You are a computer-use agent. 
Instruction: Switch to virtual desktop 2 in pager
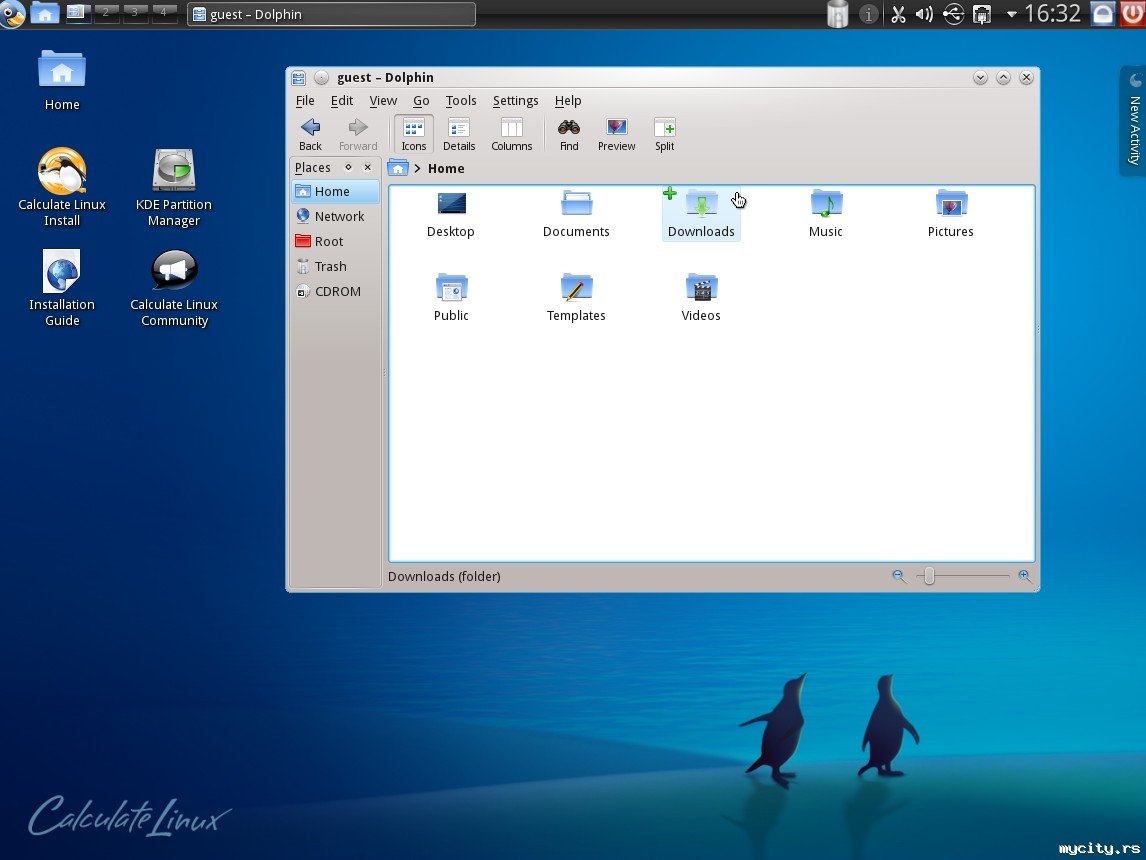coord(106,12)
